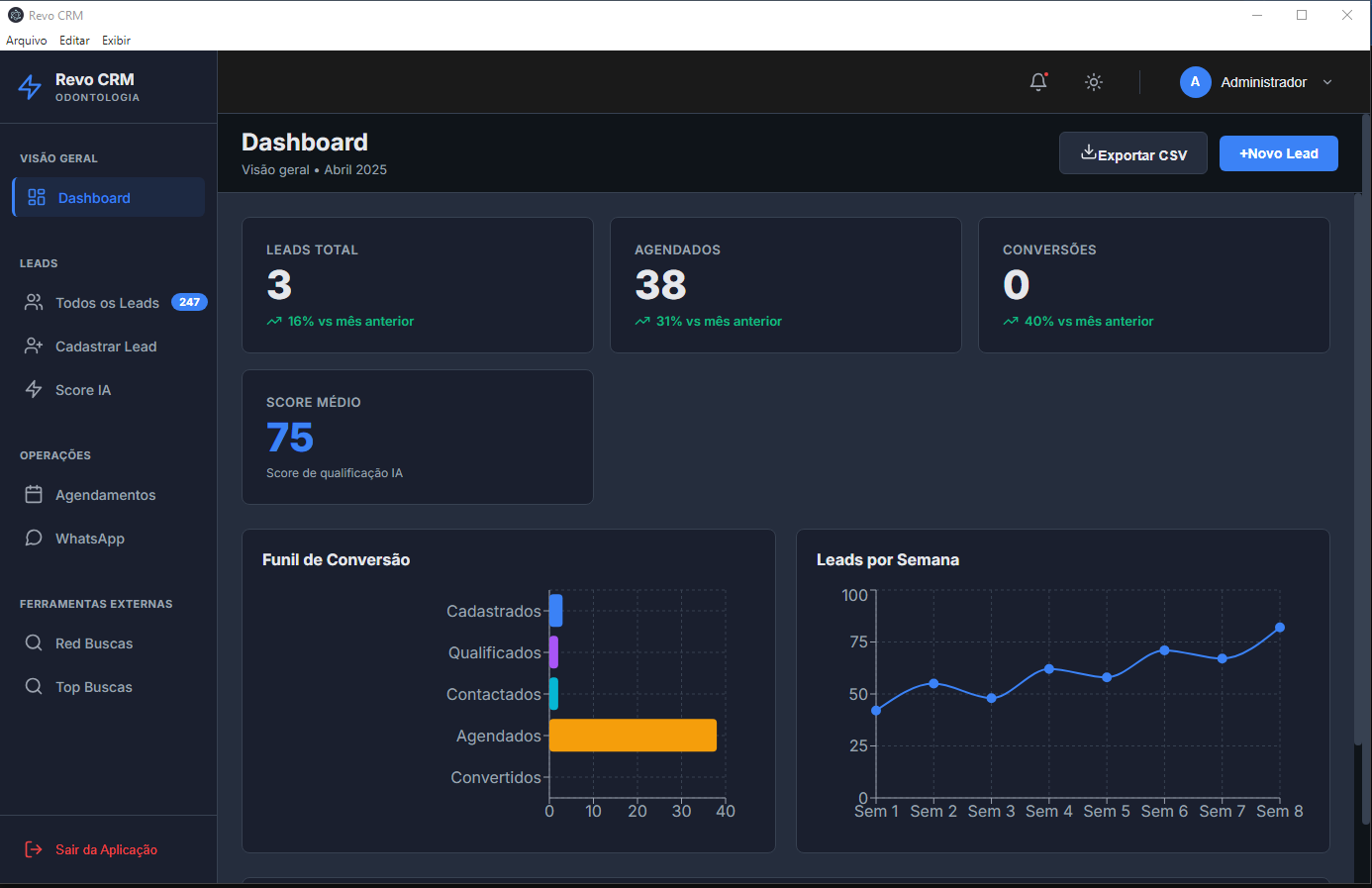Open the Arquivo menu
Image resolution: width=1372 pixels, height=888 pixels.
(x=26, y=40)
